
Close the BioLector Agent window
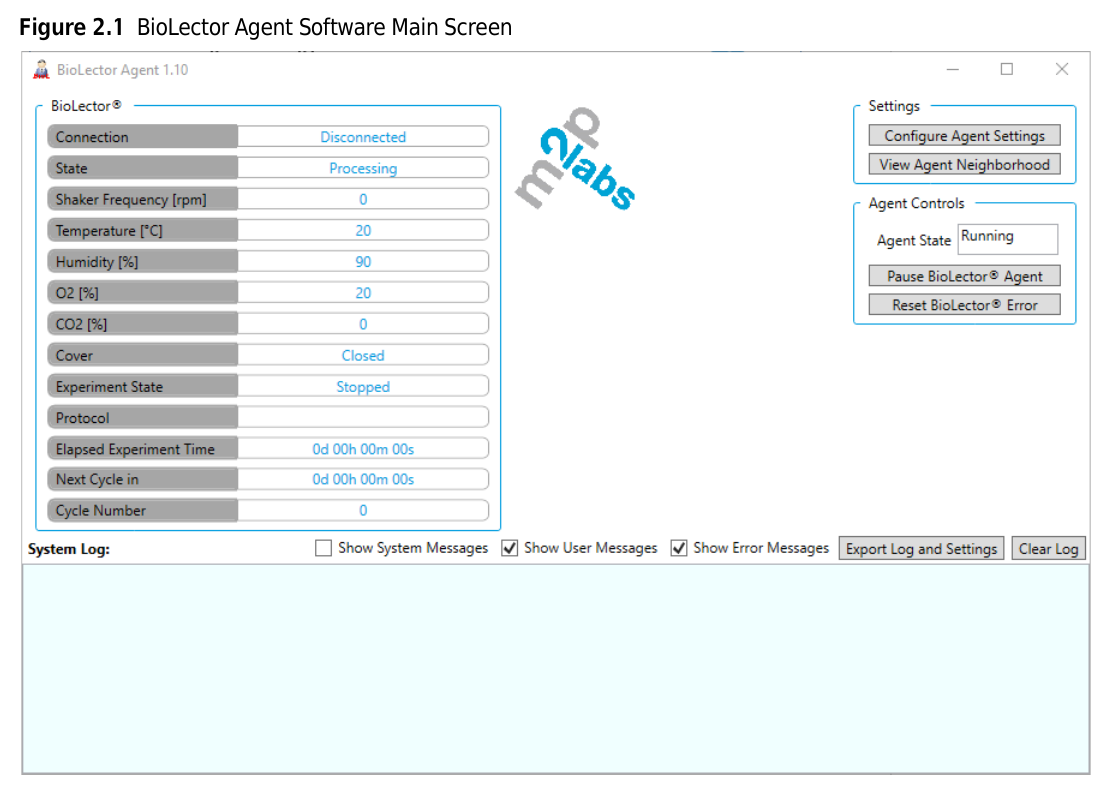click(1061, 69)
